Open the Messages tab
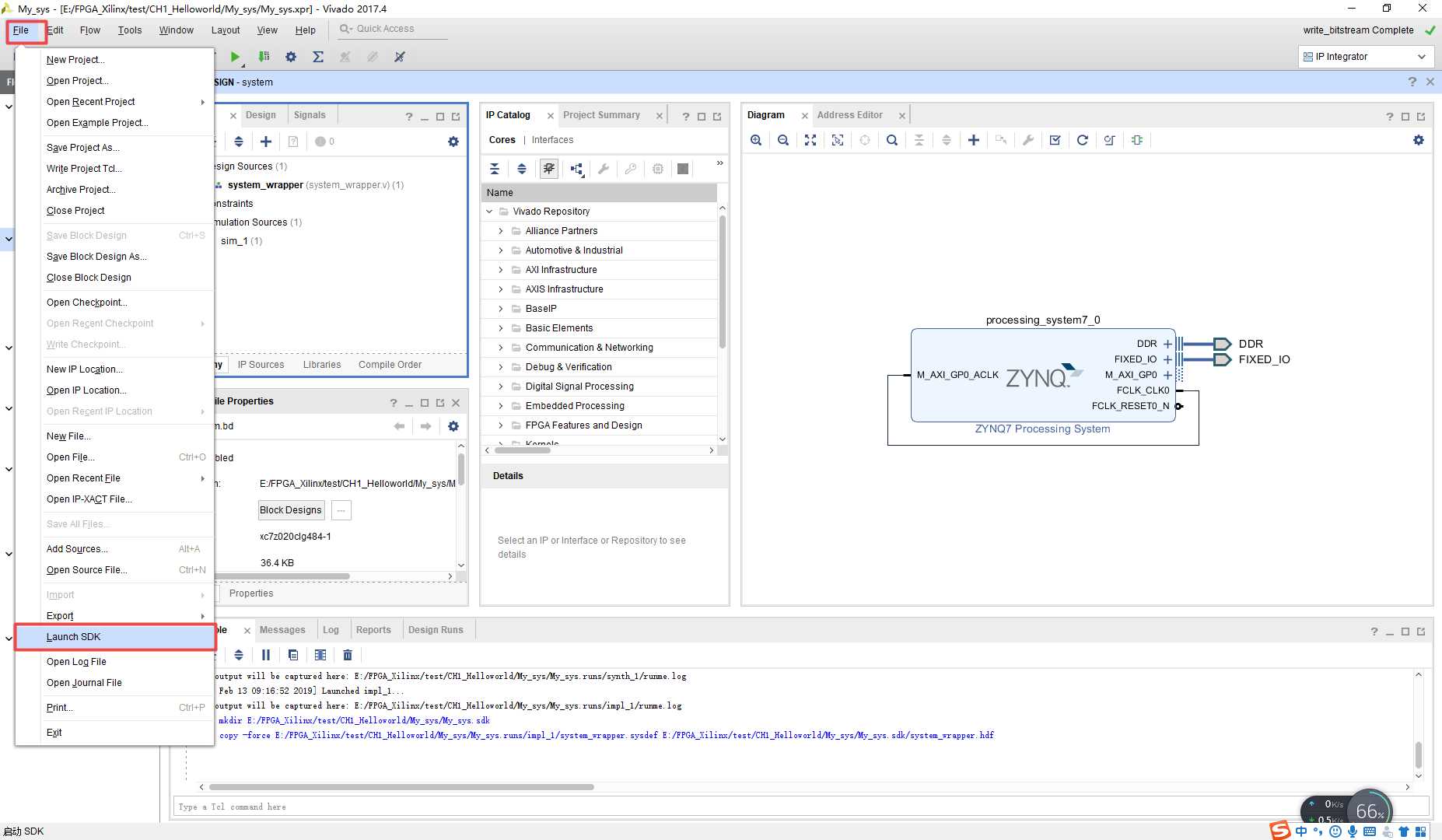The image size is (1442, 840). pos(282,630)
